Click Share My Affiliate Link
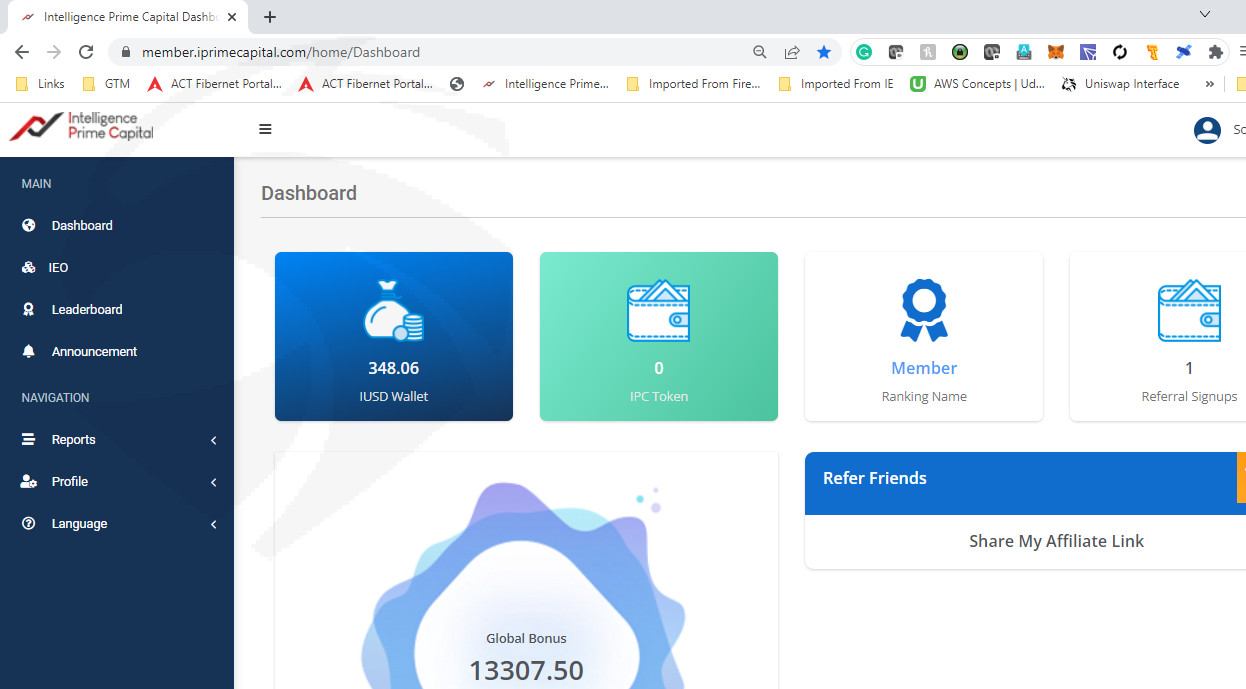Viewport: 1246px width, 689px height. click(x=1056, y=541)
